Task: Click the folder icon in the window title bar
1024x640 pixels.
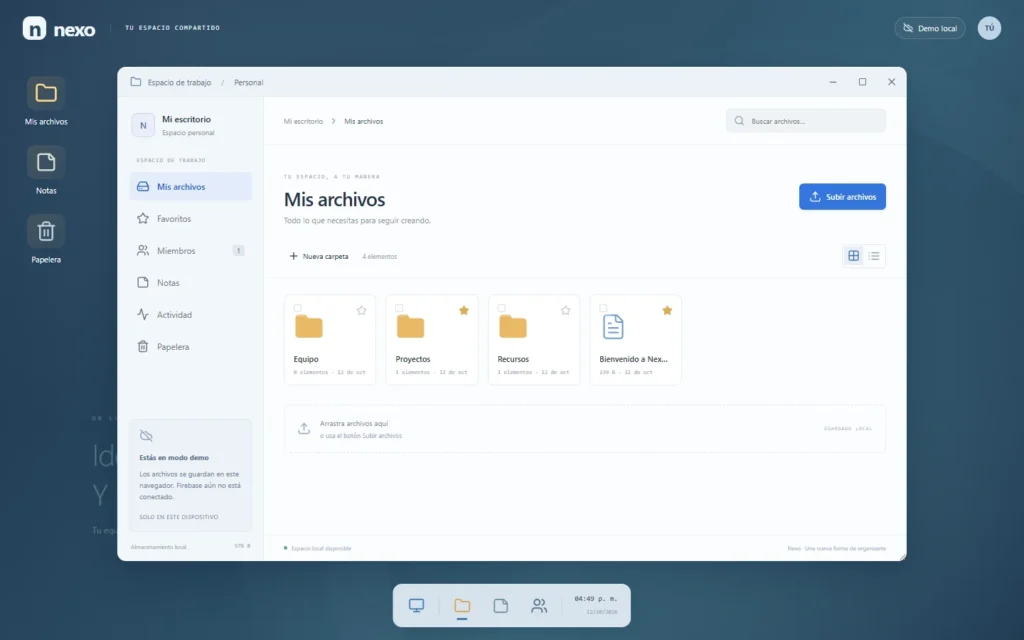Action: (136, 82)
